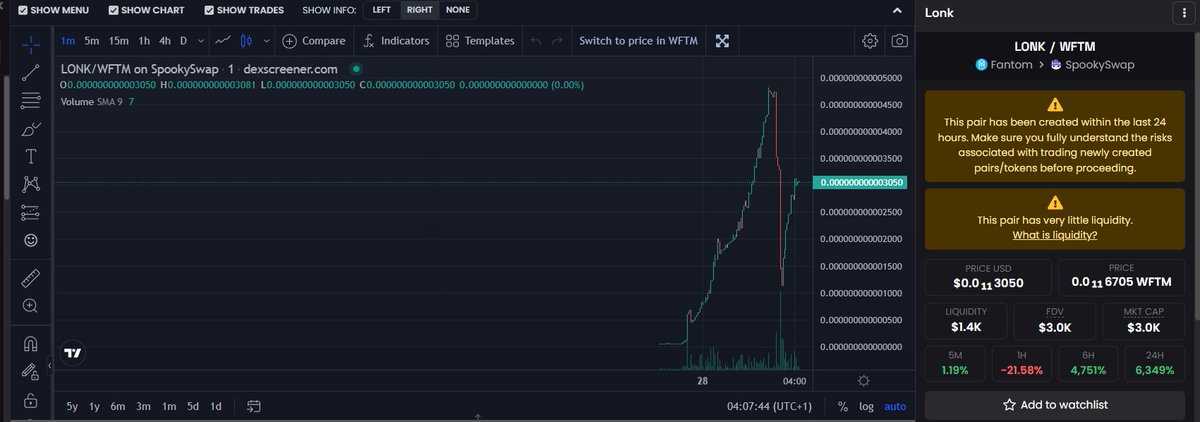
Task: Open the go to date calendar icon
Action: pos(253,406)
